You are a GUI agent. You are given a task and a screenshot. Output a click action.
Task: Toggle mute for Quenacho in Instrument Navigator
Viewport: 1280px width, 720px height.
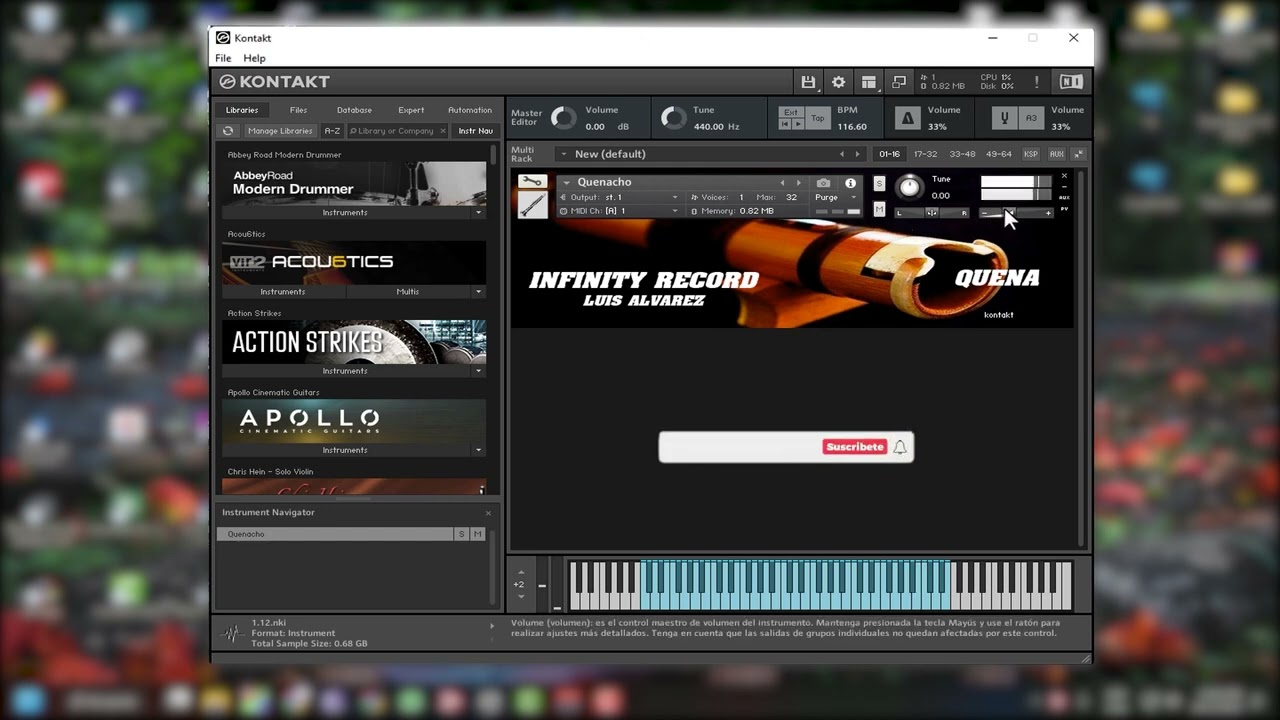pyautogui.click(x=477, y=534)
